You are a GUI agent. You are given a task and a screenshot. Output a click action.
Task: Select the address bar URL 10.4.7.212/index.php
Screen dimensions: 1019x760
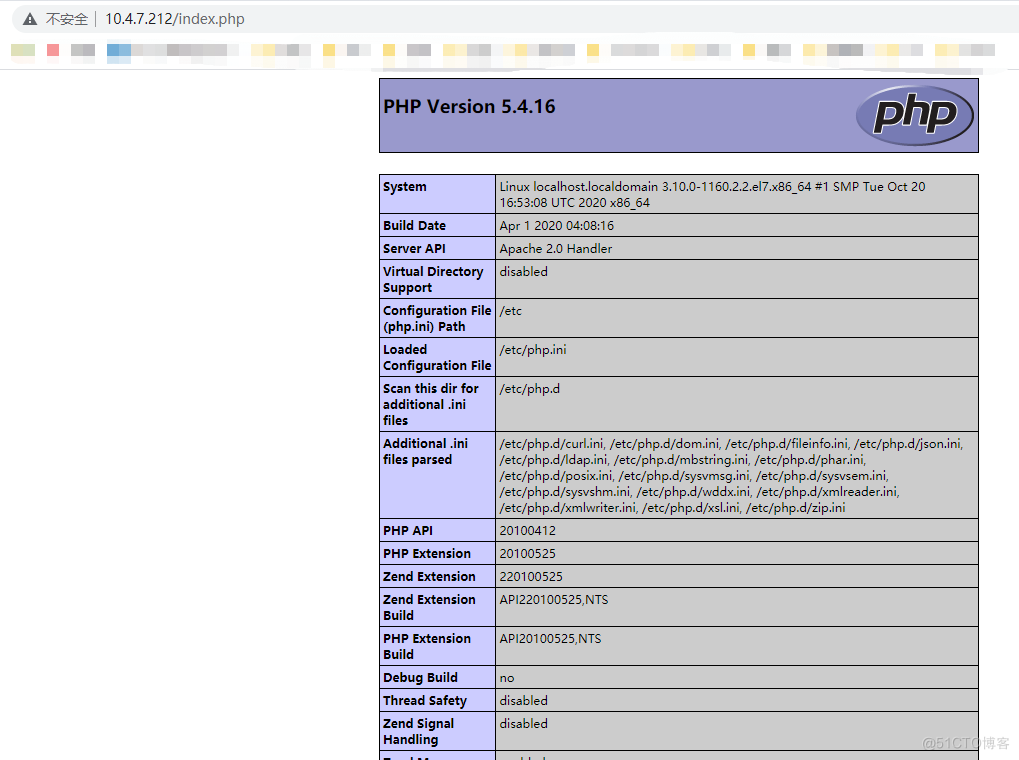point(175,19)
